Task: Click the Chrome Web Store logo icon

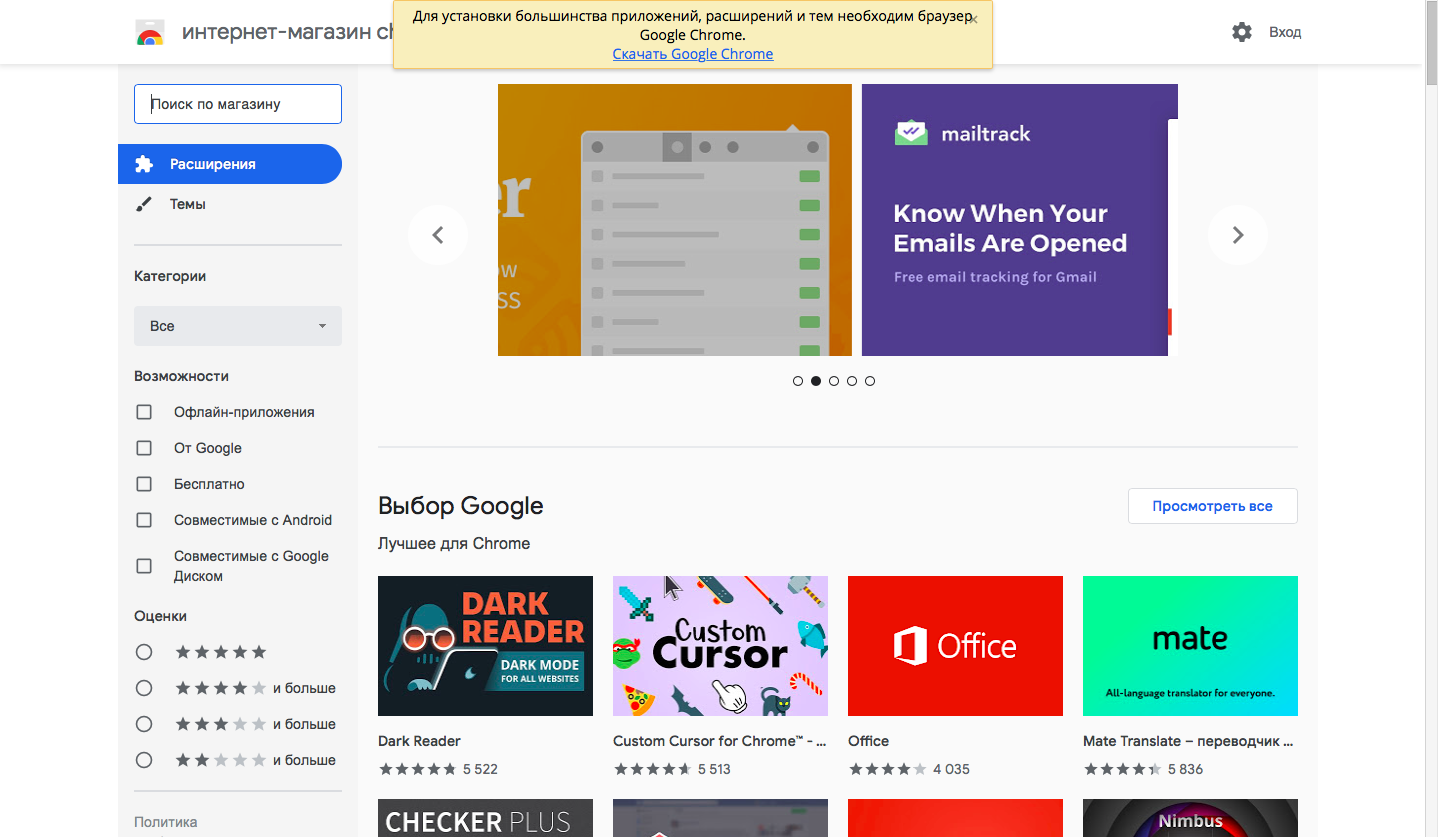Action: click(x=150, y=32)
